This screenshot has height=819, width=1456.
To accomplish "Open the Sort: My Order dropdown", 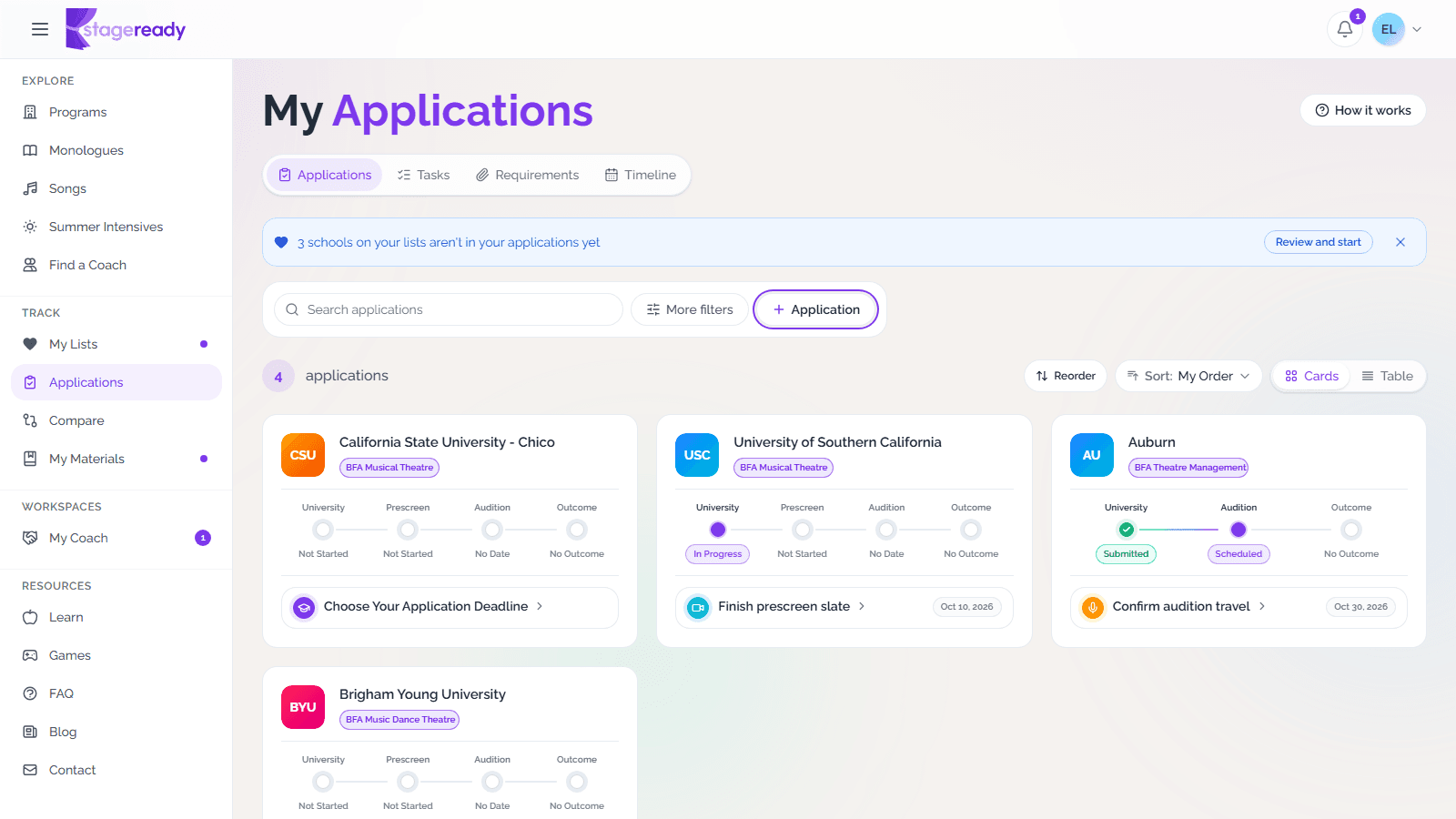I will point(1188,376).
